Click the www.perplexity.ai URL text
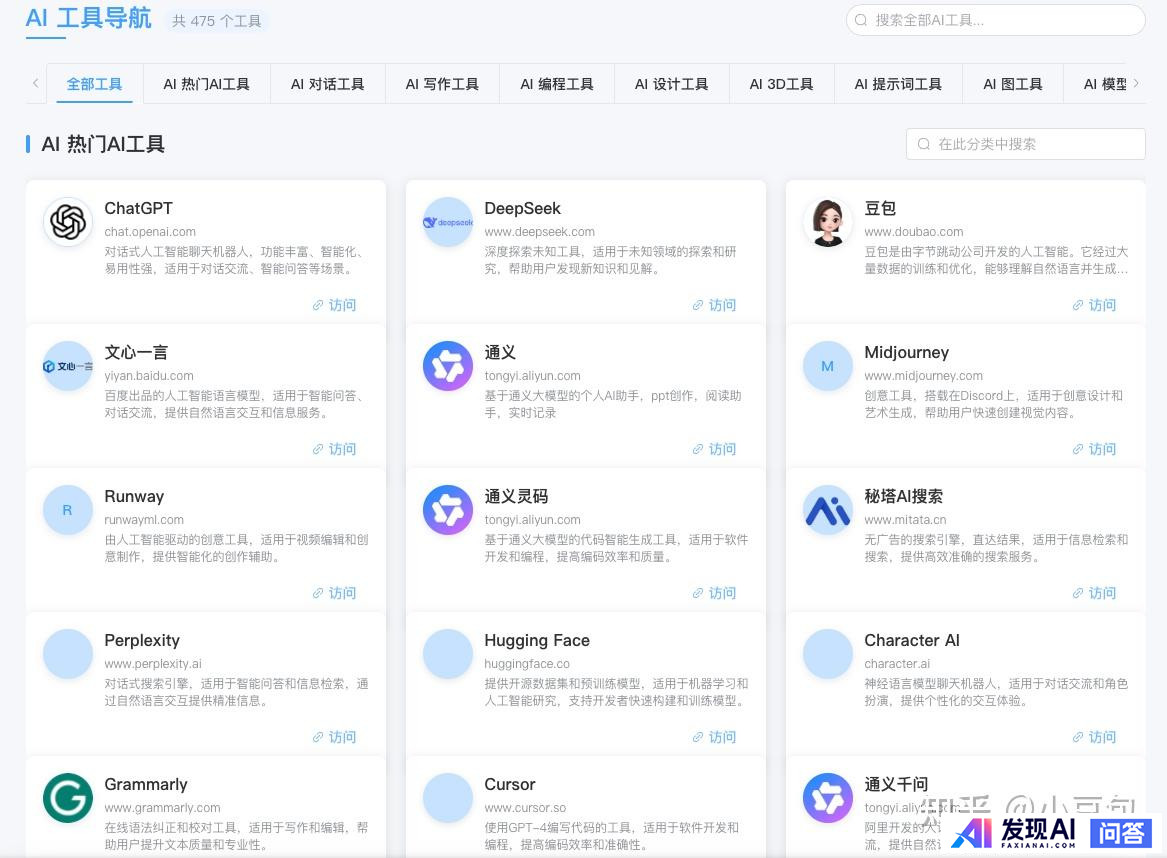The image size is (1167, 858). click(153, 664)
